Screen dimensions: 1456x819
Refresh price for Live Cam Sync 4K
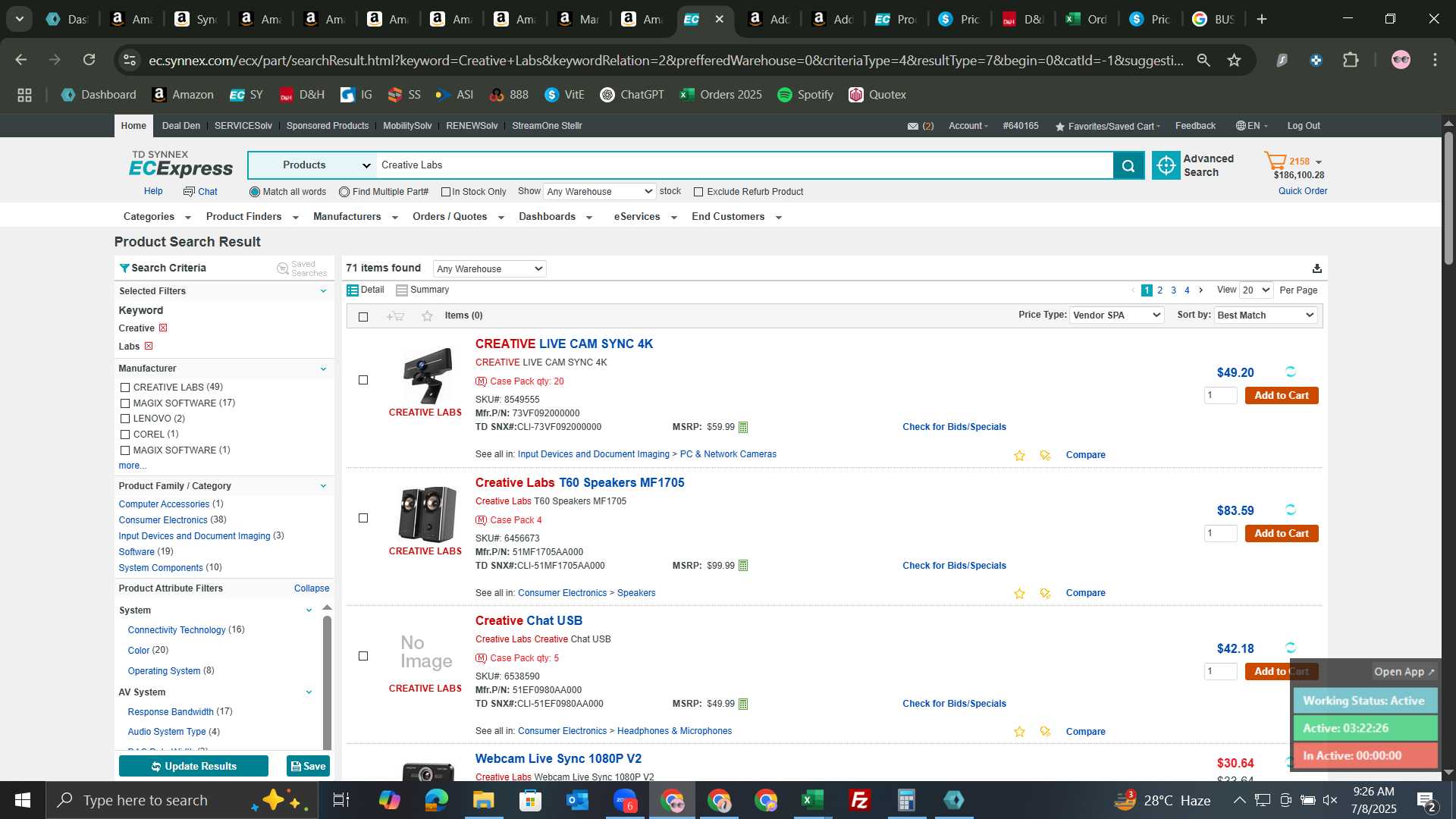click(x=1291, y=372)
